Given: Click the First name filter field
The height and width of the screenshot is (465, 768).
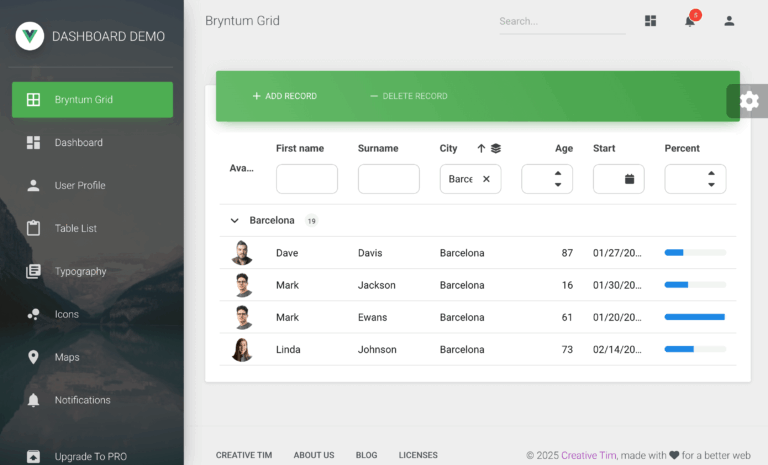Looking at the screenshot, I should [307, 179].
